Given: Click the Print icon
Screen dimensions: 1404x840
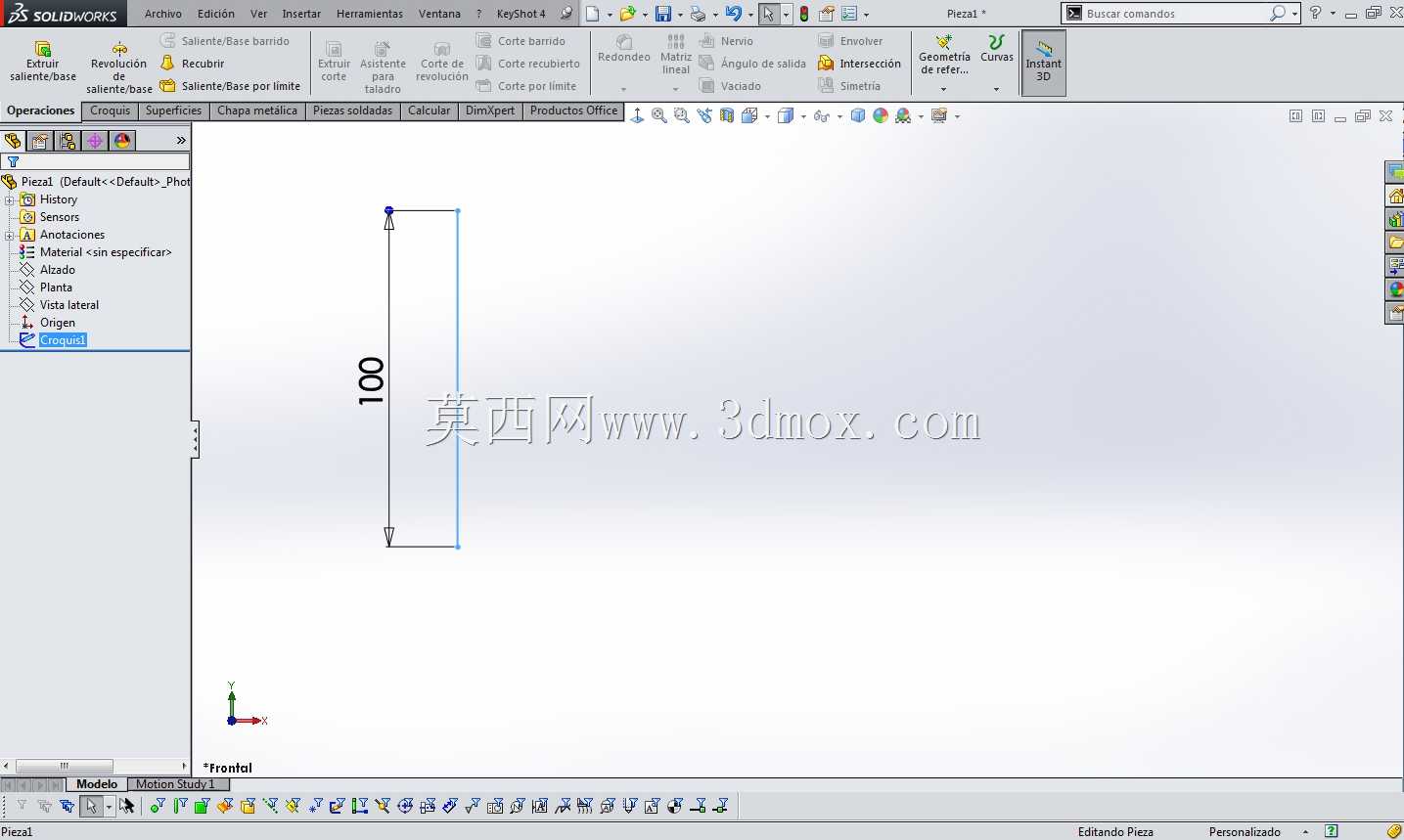Looking at the screenshot, I should tap(698, 14).
